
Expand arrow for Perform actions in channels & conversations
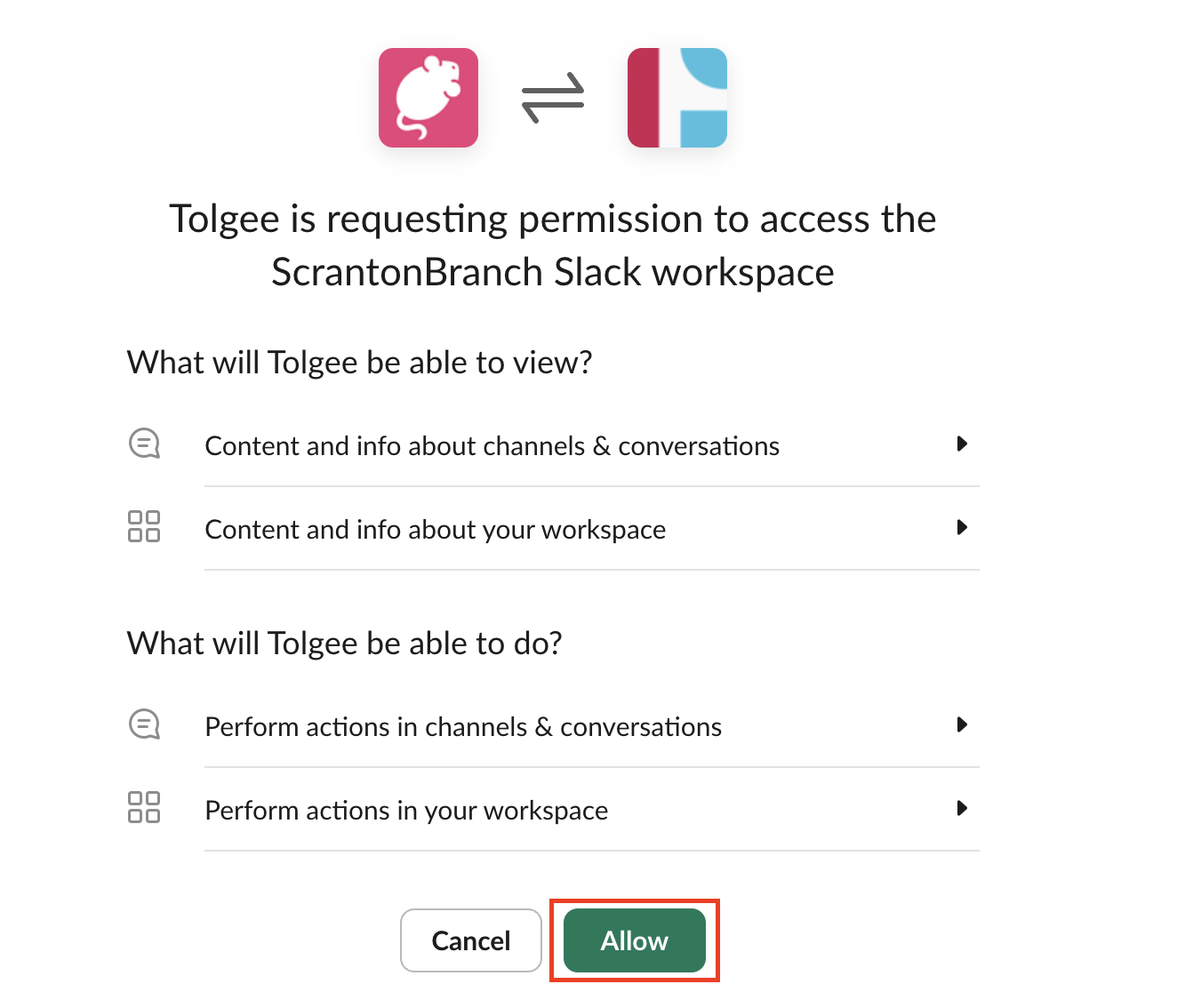961,724
